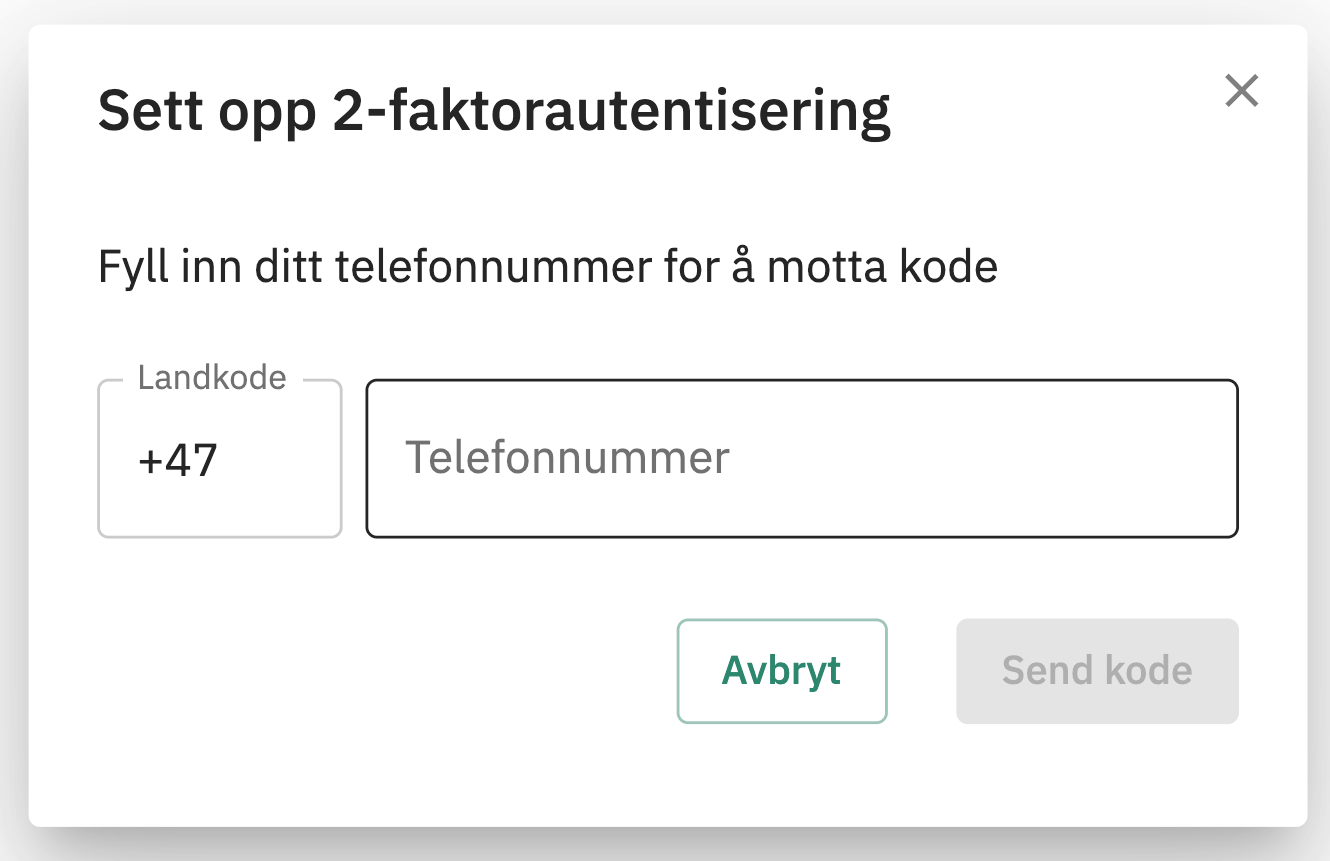Click inside the Landkode outlined box
Image resolution: width=1330 pixels, height=861 pixels.
(x=219, y=470)
